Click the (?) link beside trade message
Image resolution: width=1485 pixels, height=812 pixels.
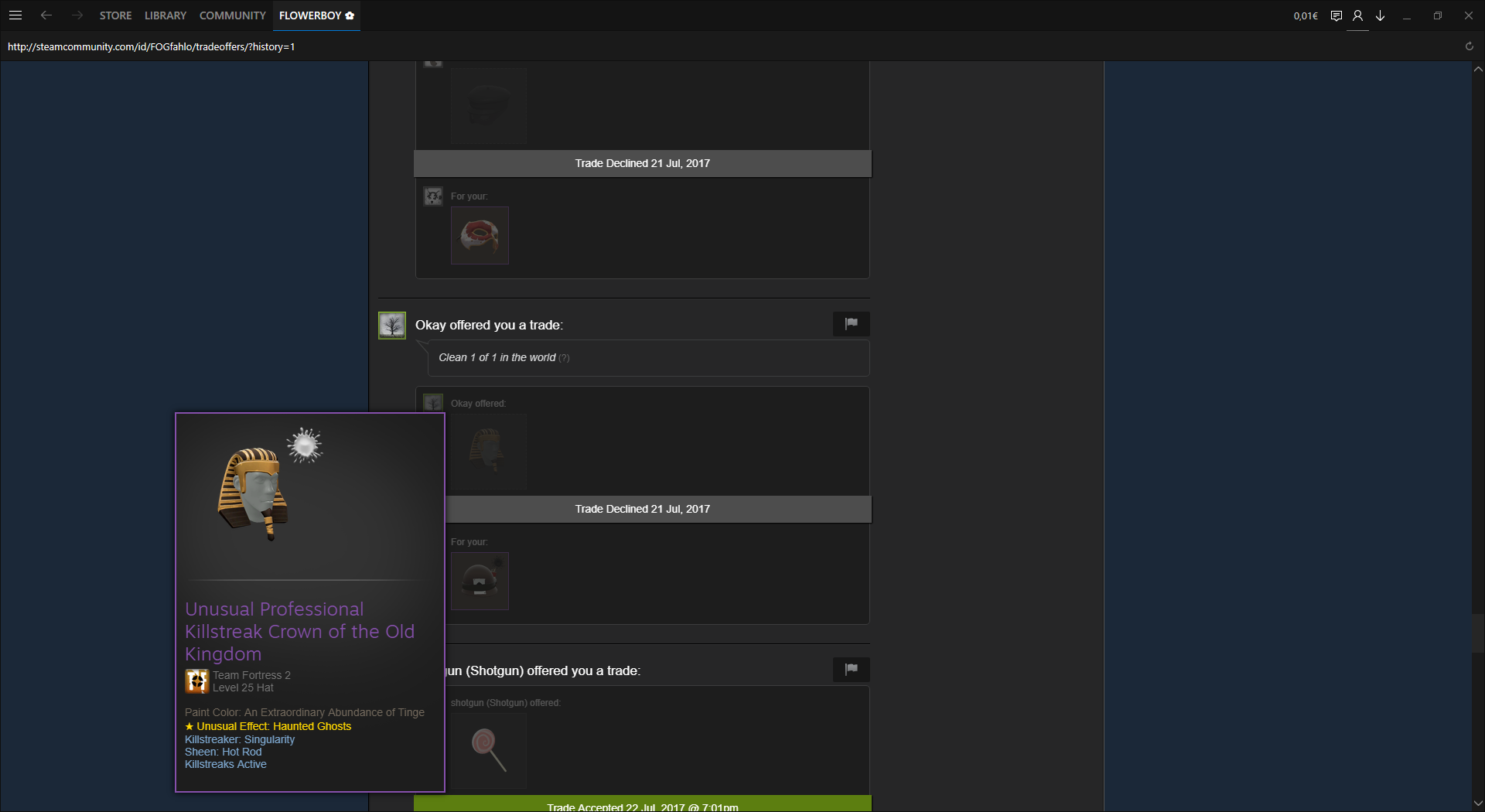(564, 358)
